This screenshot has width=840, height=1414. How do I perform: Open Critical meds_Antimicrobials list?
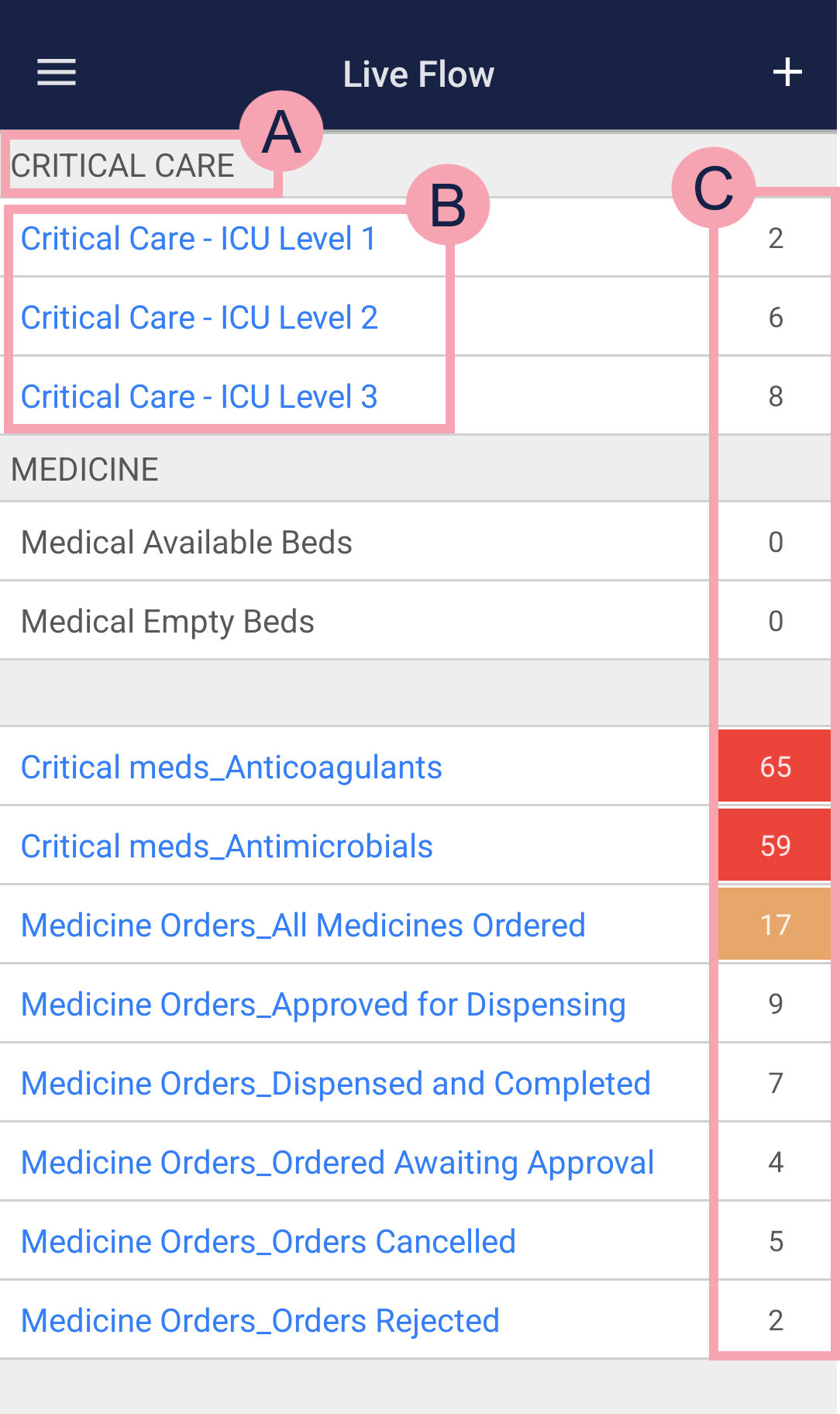click(226, 847)
